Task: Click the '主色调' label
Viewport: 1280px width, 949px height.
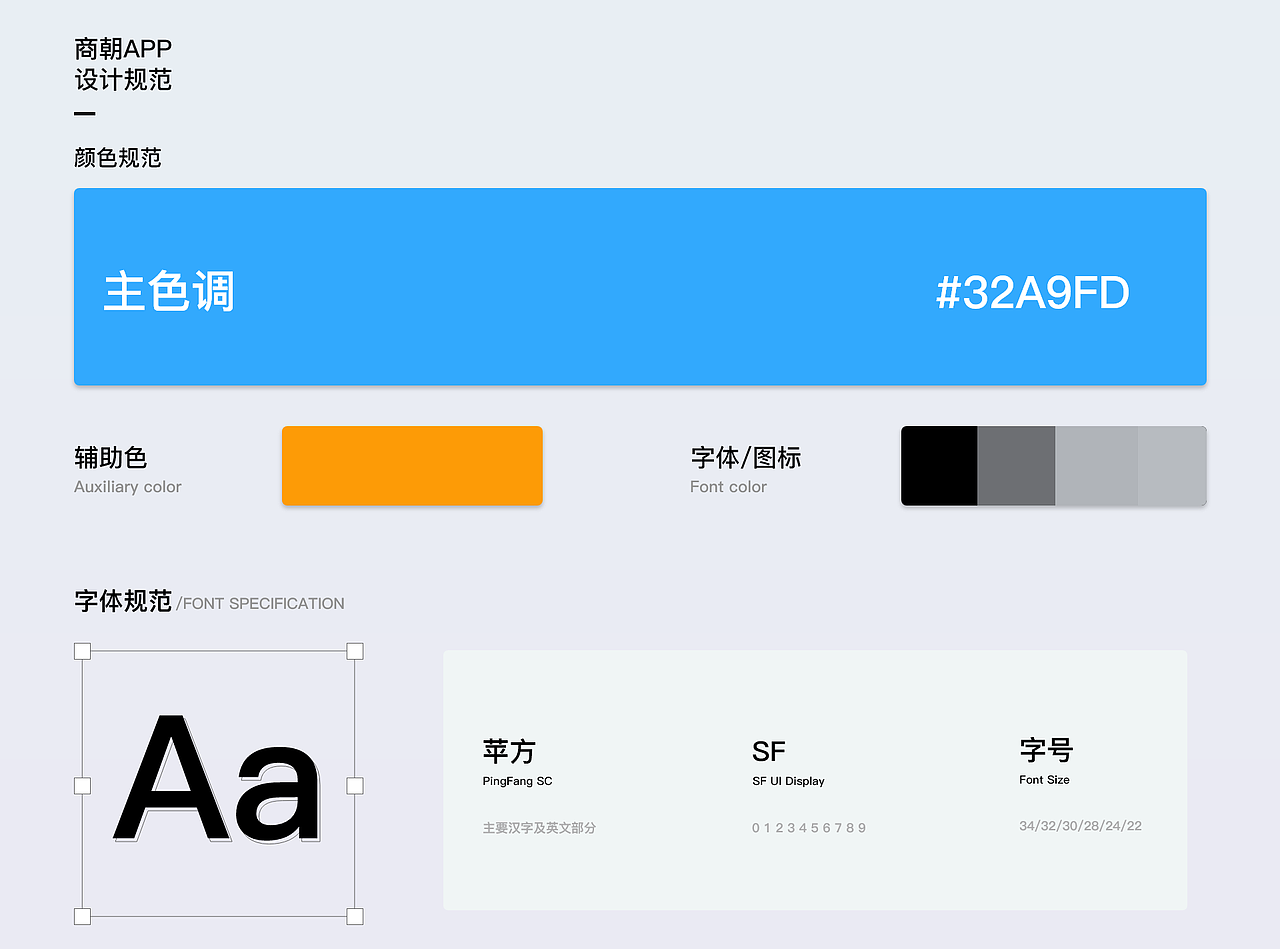Action: point(169,292)
